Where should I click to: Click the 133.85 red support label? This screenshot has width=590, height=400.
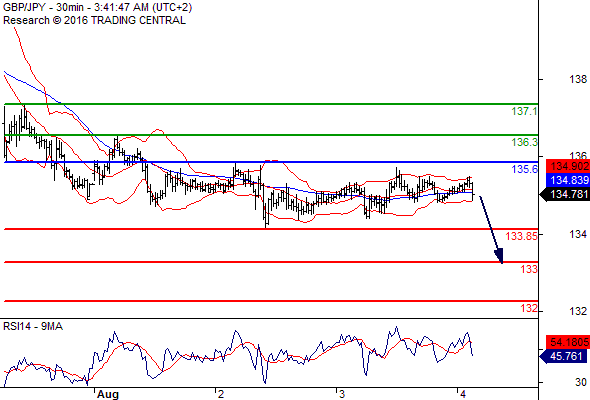[522, 236]
